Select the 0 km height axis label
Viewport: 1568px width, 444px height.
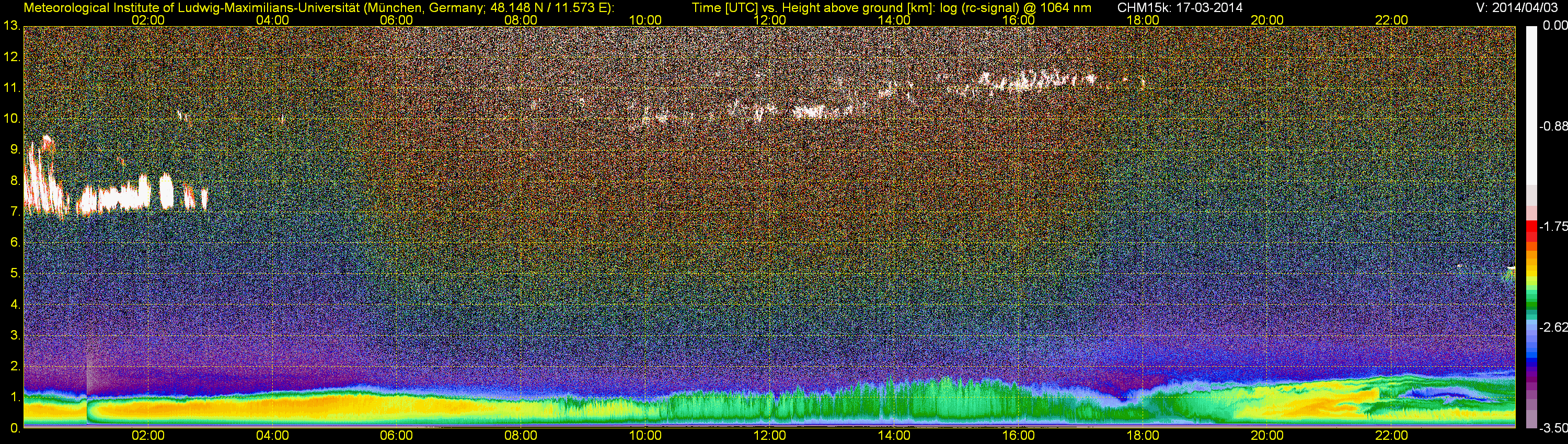[15, 428]
